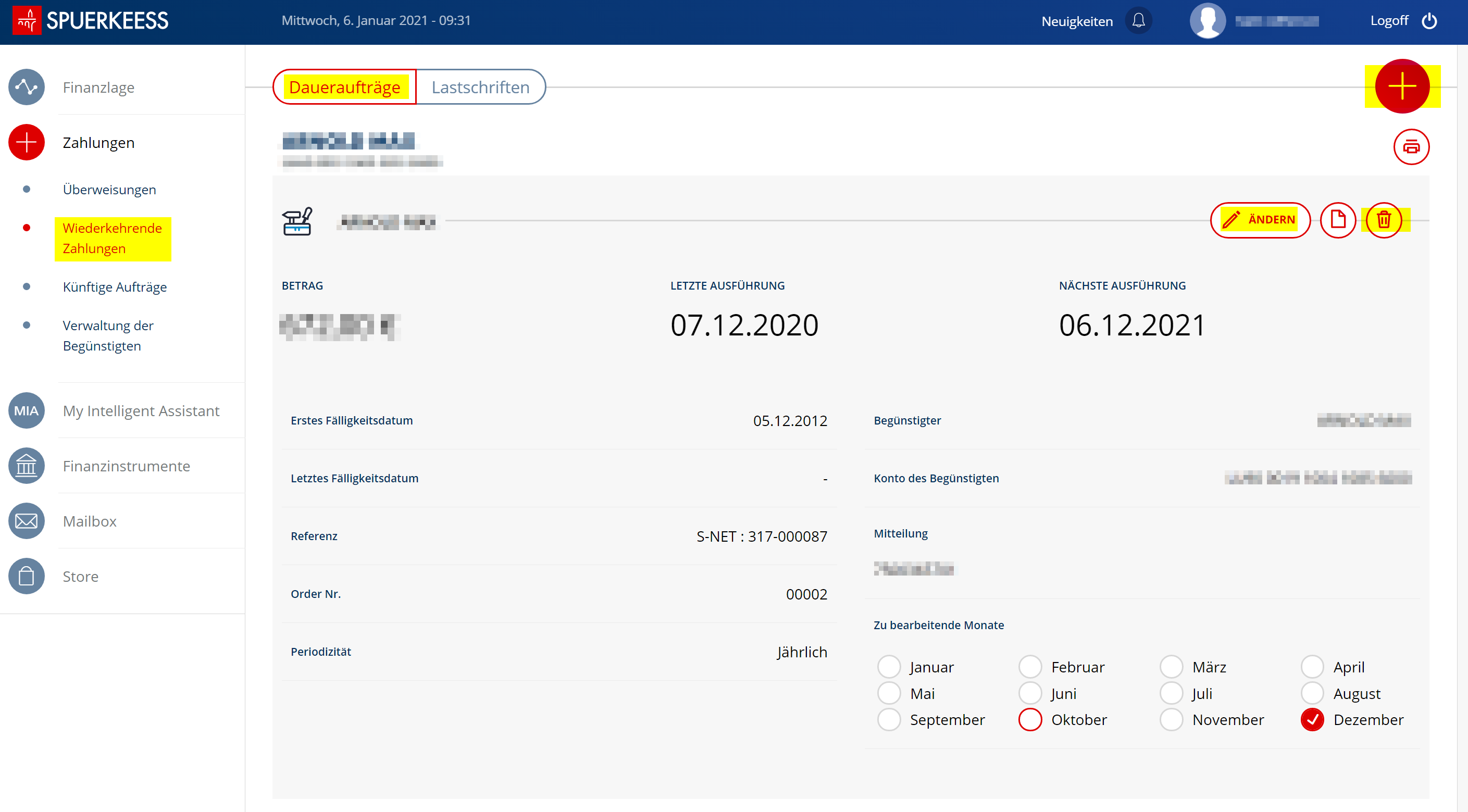Image resolution: width=1468 pixels, height=812 pixels.
Task: Click the Store shopping bag icon
Action: coord(26,577)
